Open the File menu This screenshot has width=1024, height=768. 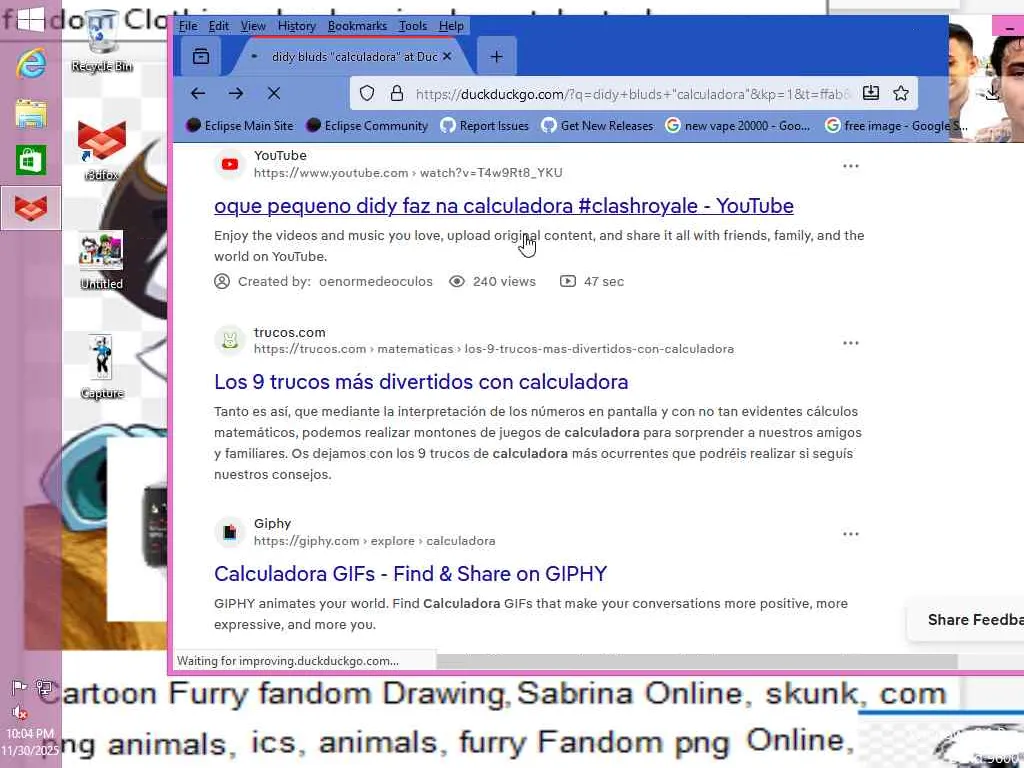[188, 26]
